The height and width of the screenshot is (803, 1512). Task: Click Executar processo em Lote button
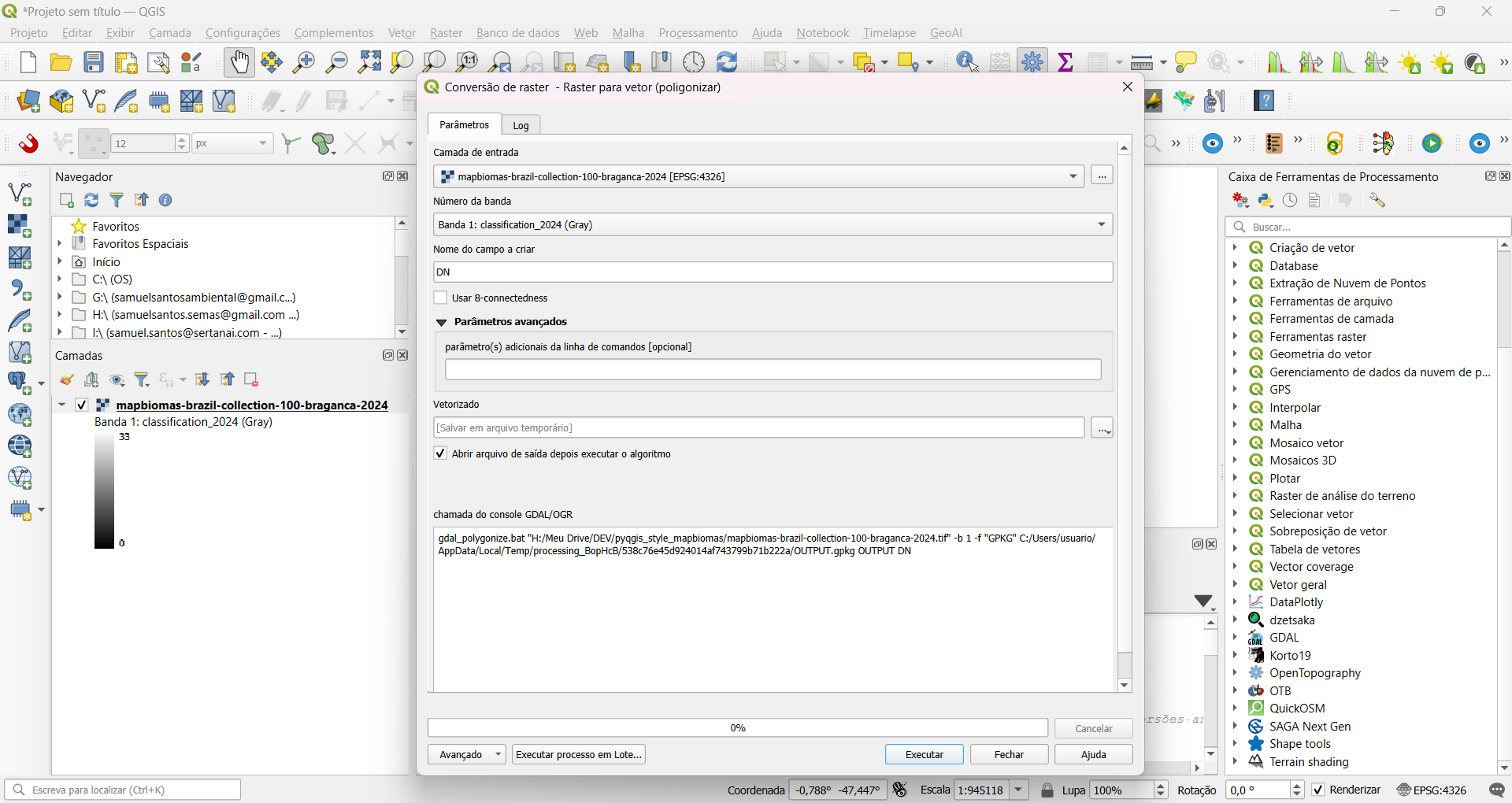pyautogui.click(x=579, y=754)
